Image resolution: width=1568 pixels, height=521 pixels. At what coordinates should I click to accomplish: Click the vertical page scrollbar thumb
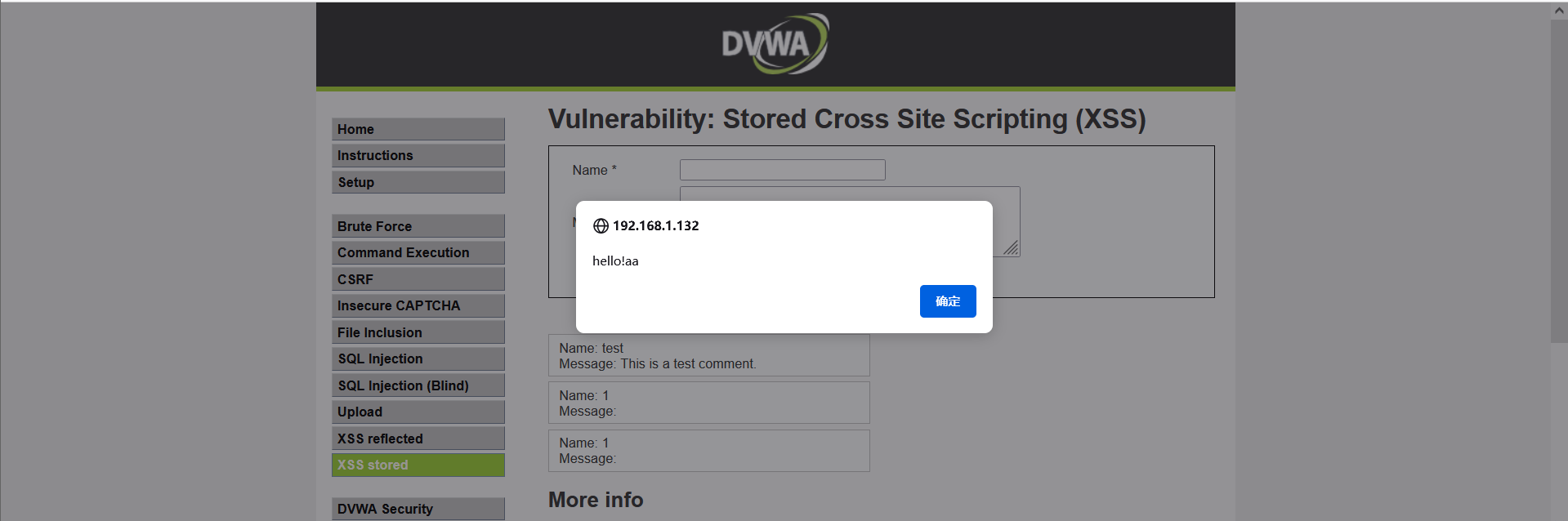coord(1559,181)
